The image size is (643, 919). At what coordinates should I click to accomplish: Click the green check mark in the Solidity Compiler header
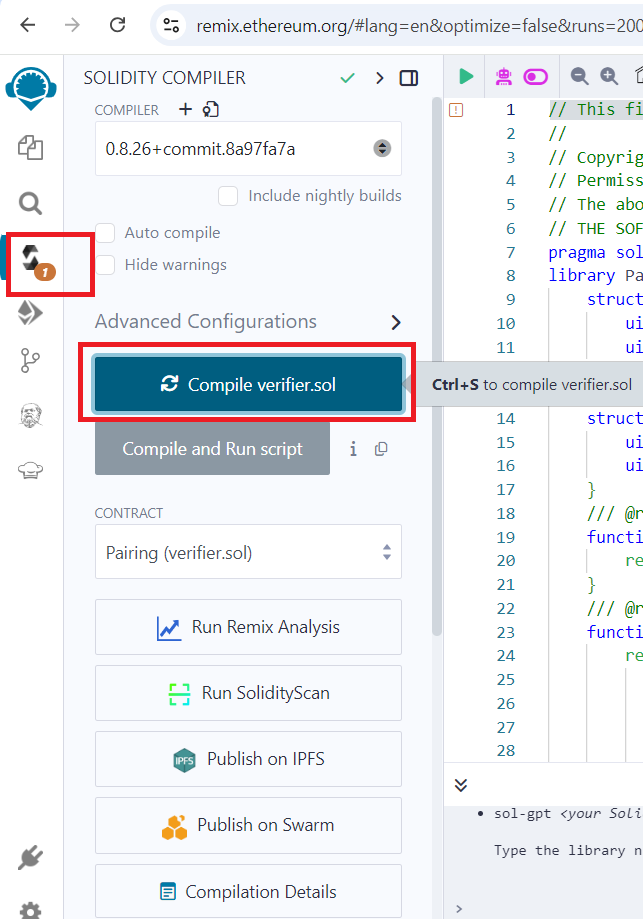(x=348, y=77)
